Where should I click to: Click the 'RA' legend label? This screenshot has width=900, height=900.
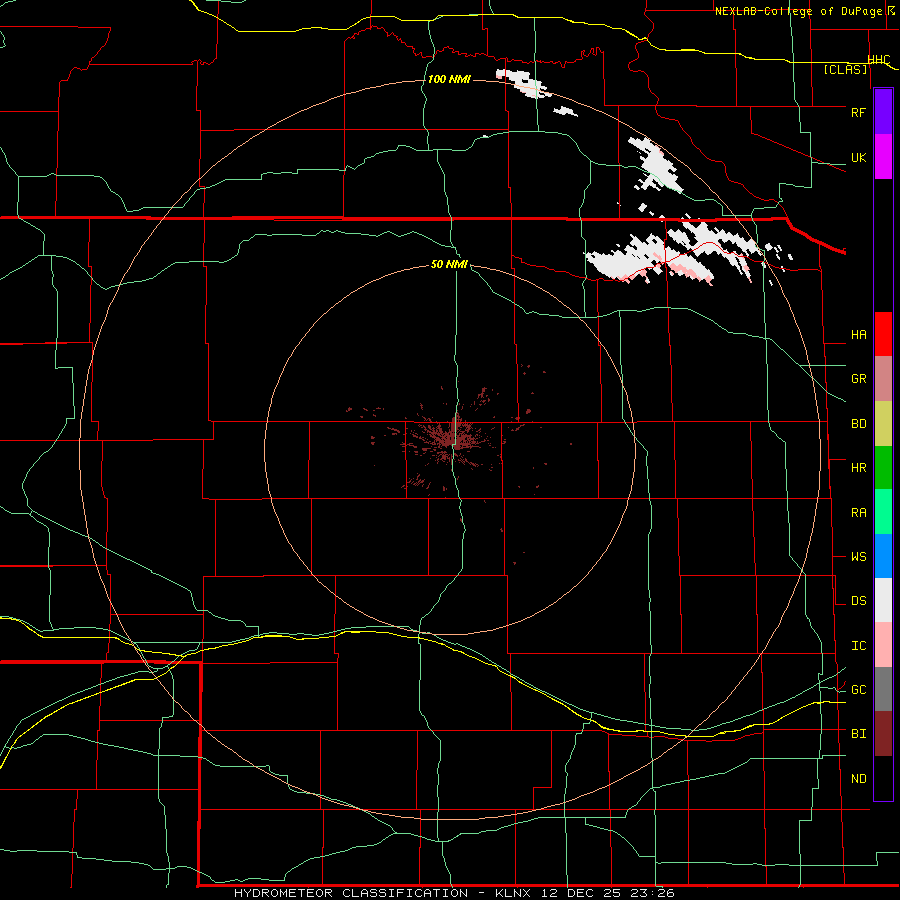[x=858, y=513]
